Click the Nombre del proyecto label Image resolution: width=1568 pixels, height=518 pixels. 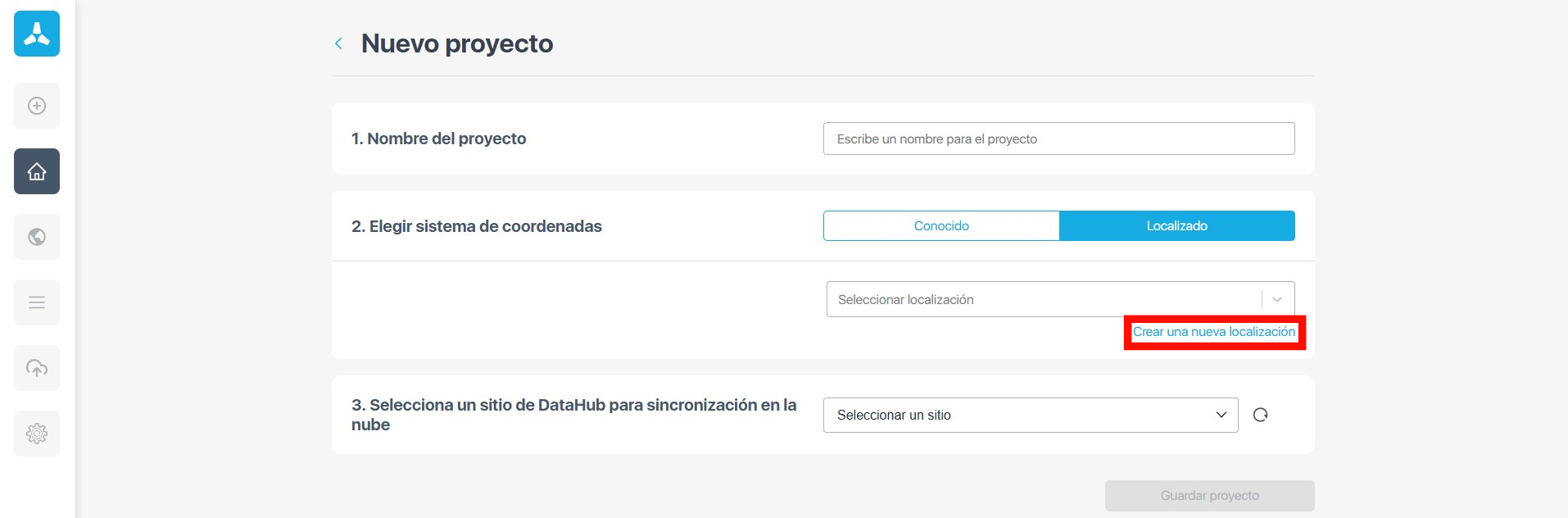tap(438, 139)
